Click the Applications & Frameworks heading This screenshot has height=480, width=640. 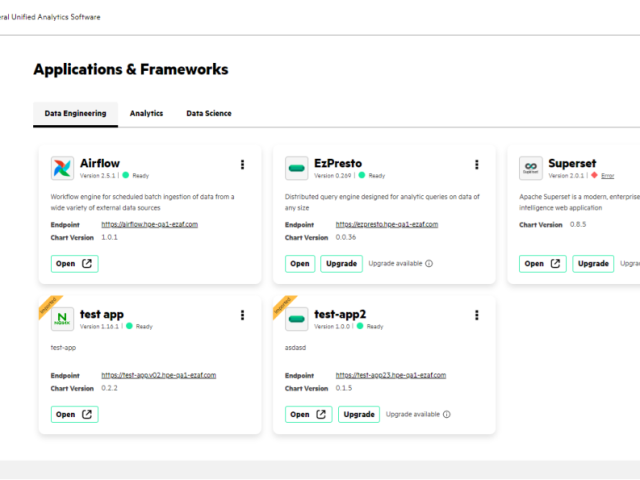coord(131,69)
